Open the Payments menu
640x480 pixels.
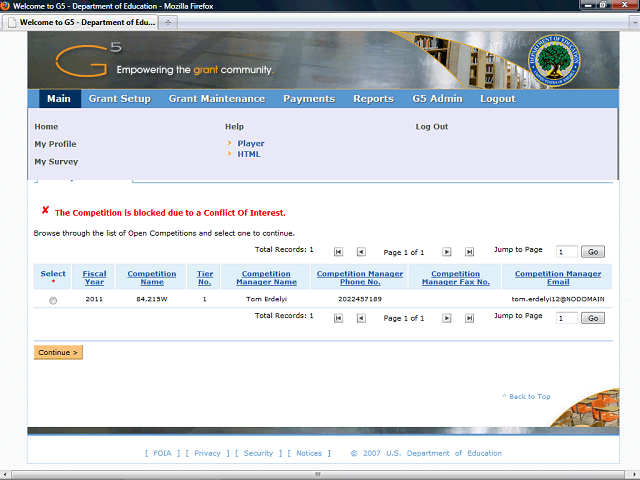point(308,99)
